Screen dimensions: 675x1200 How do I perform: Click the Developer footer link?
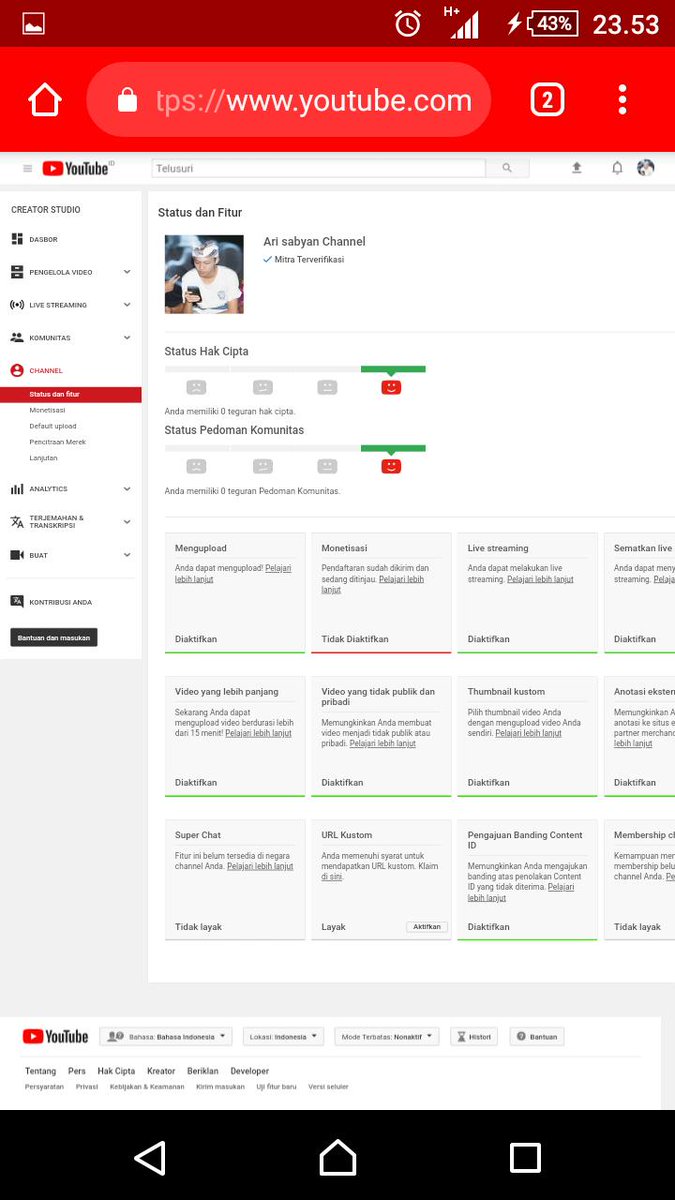[250, 1071]
